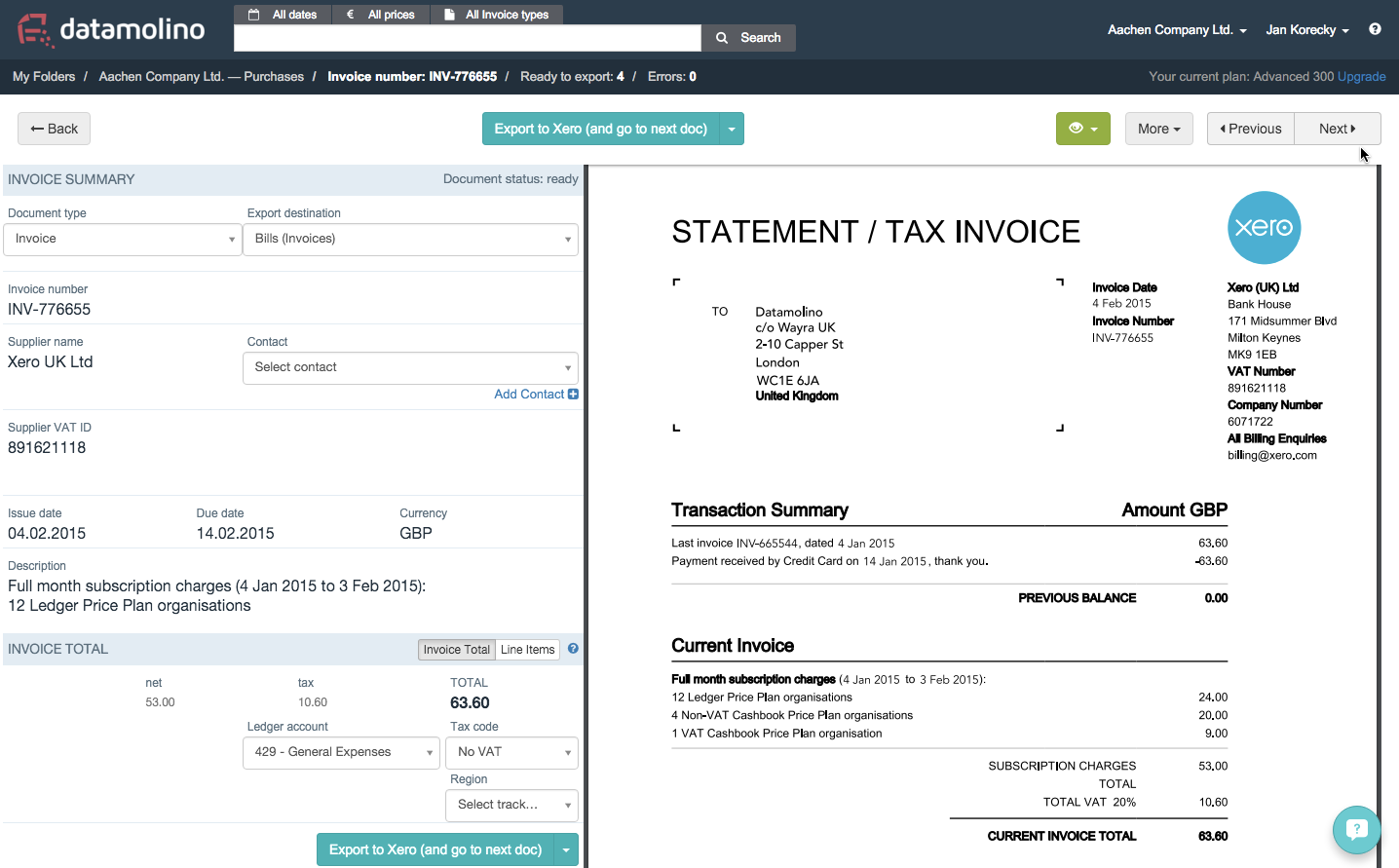Open the help question mark in the top bar
Viewport: 1399px width, 868px height.
pos(1375,29)
